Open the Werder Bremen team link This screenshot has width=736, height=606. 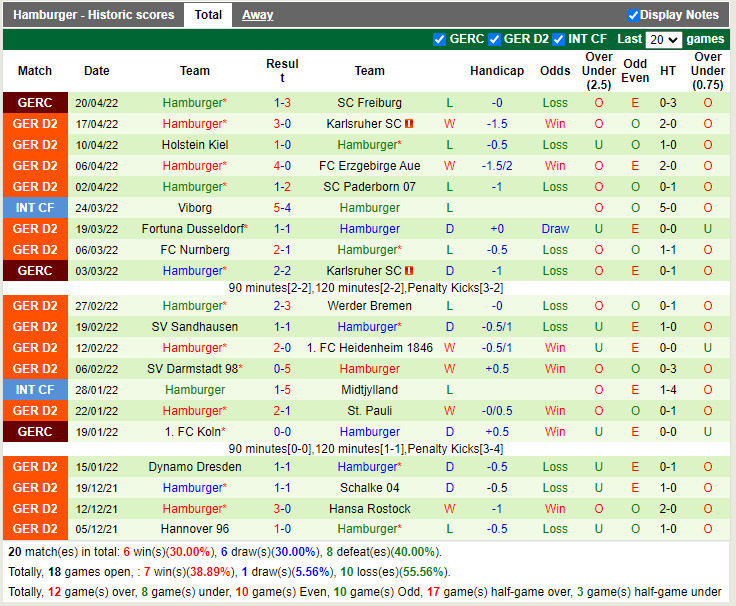(369, 306)
